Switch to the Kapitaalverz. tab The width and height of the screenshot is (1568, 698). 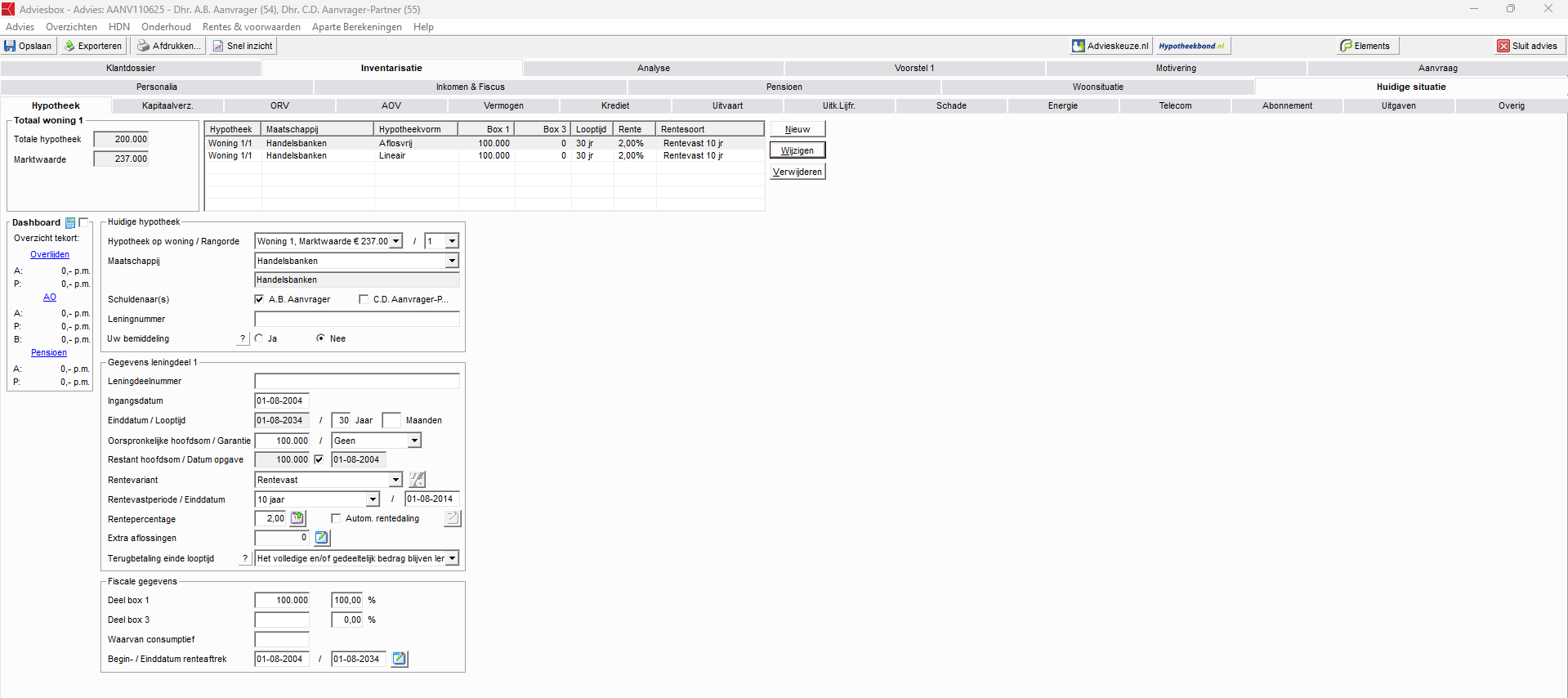168,106
